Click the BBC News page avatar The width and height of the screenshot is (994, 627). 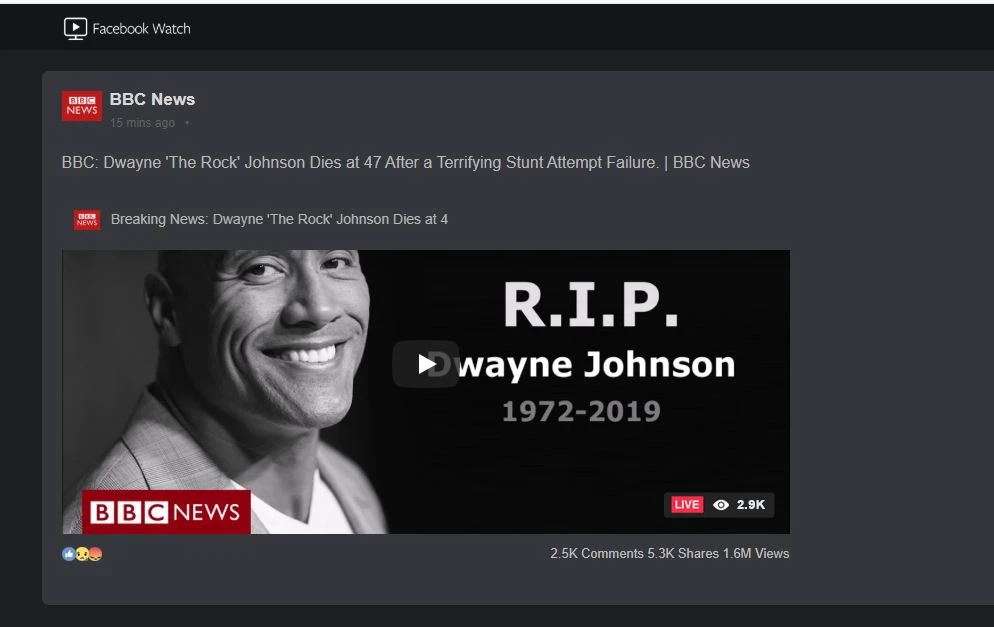82,106
